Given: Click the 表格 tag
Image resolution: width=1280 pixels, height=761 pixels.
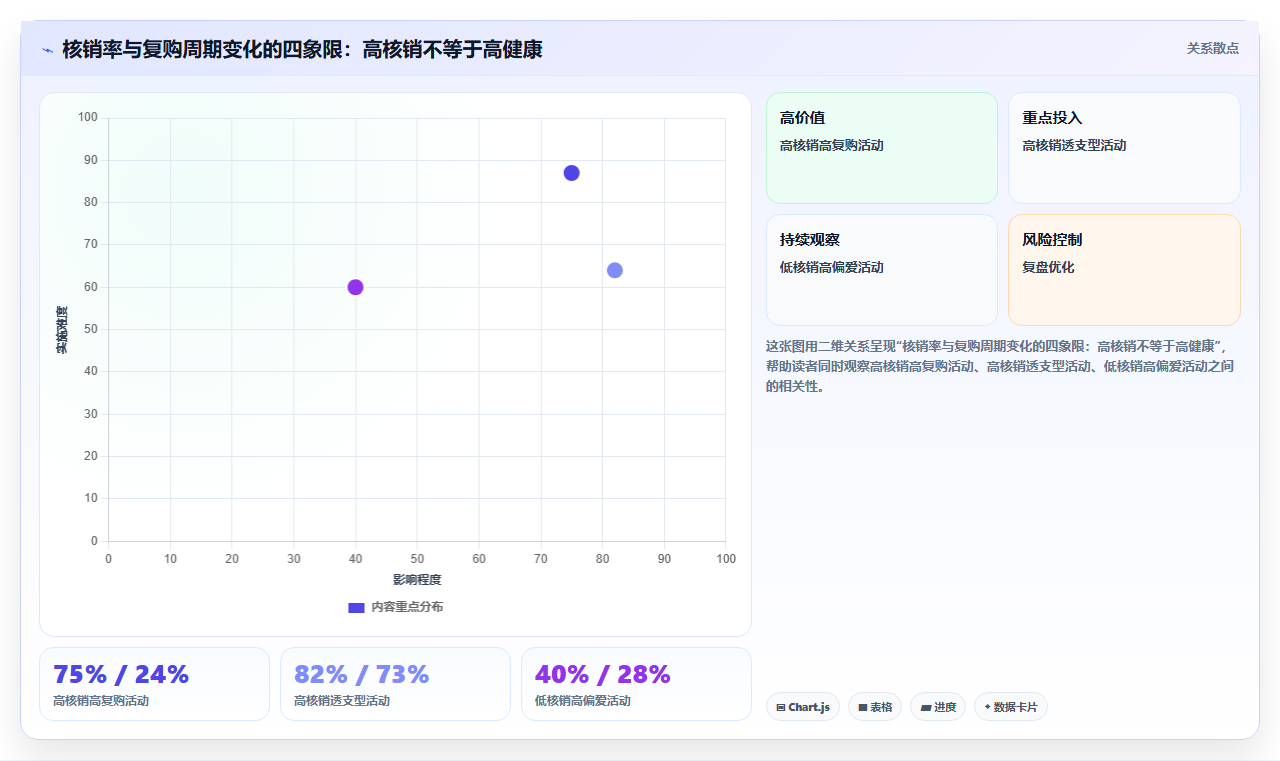Looking at the screenshot, I should 875,707.
